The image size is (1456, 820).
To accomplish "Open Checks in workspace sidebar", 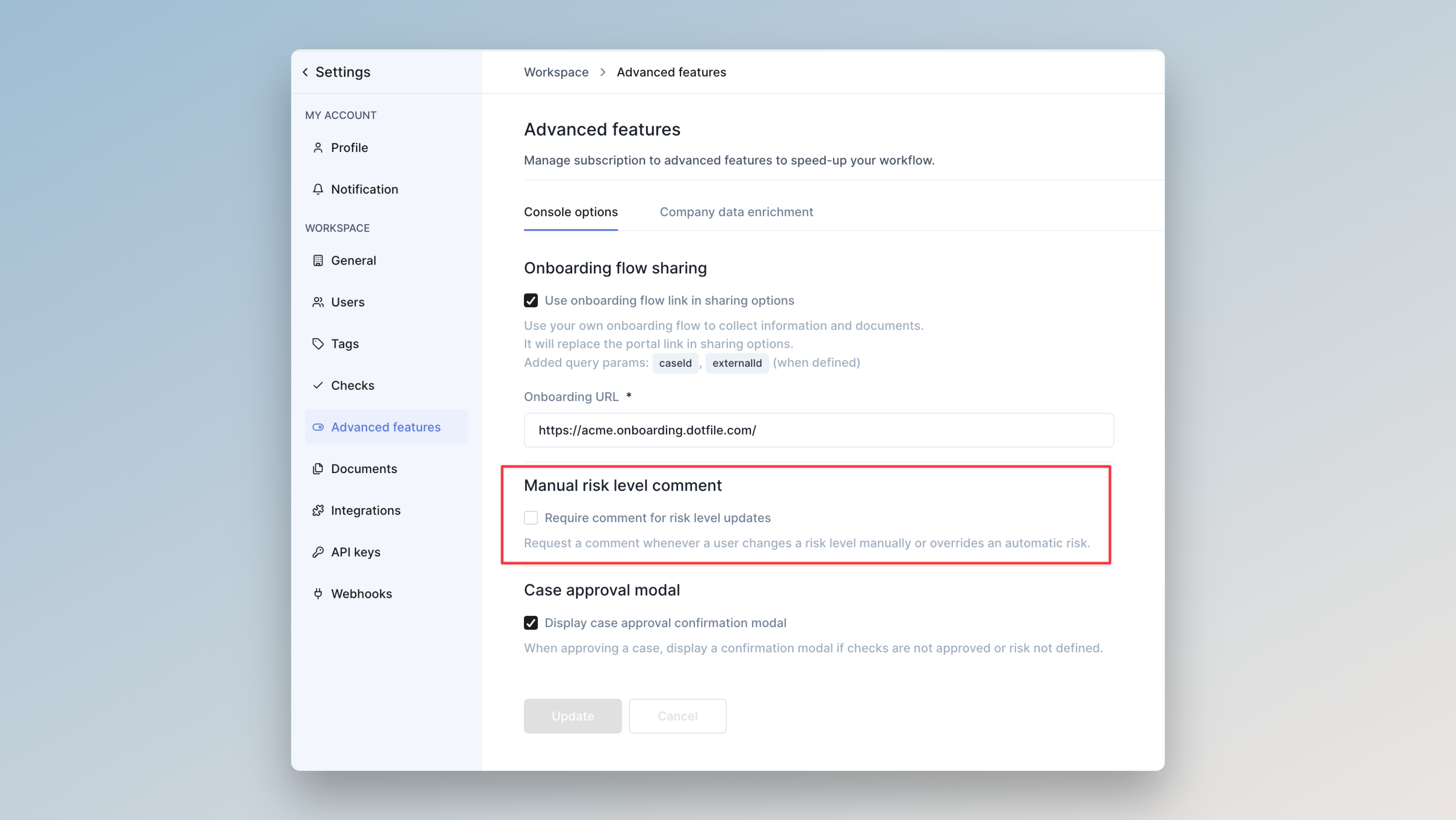I will (x=352, y=385).
